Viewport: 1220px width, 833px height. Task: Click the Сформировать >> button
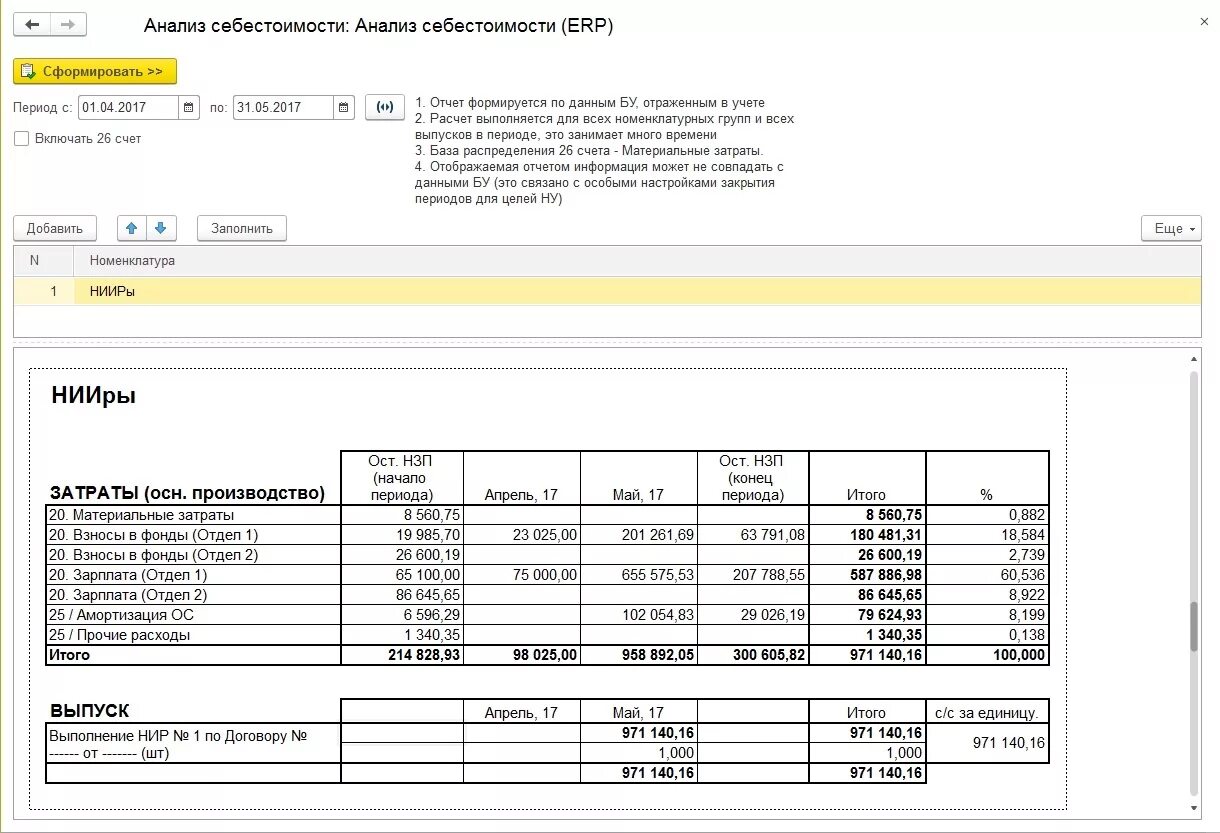point(95,71)
